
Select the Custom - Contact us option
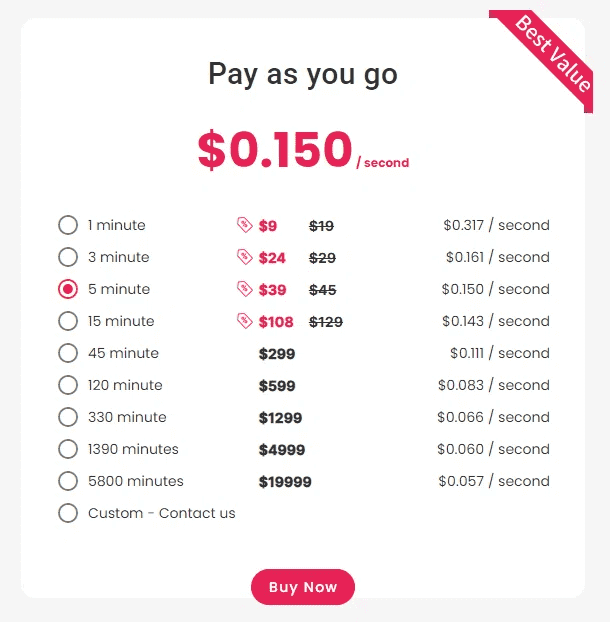pos(68,513)
